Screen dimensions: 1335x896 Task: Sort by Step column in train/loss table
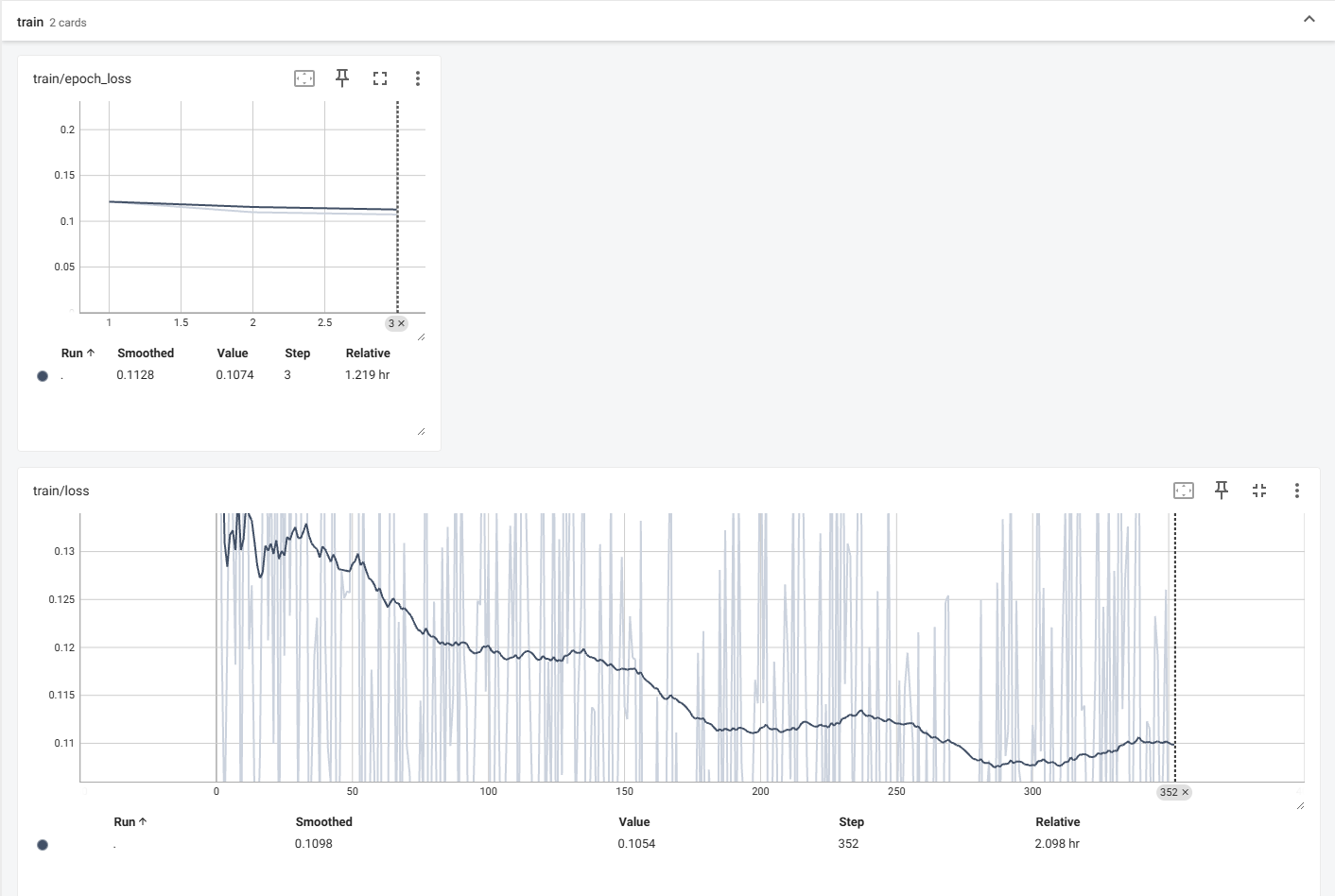(851, 822)
